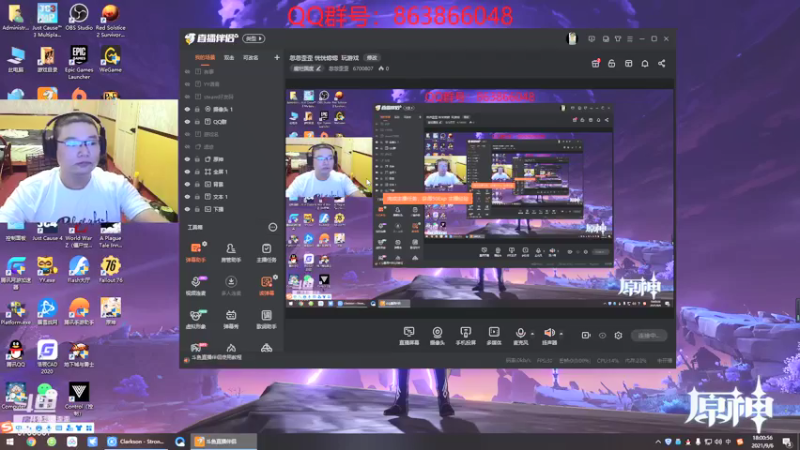Select the 全屏 1 layer row

tap(232, 172)
